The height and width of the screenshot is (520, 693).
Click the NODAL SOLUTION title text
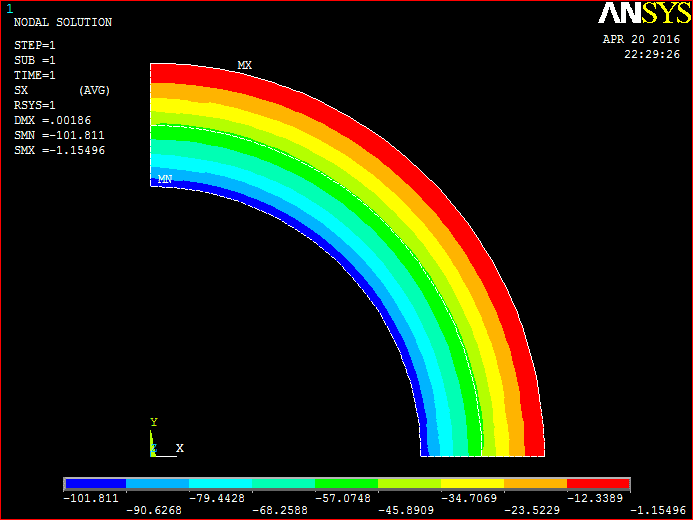[63, 22]
